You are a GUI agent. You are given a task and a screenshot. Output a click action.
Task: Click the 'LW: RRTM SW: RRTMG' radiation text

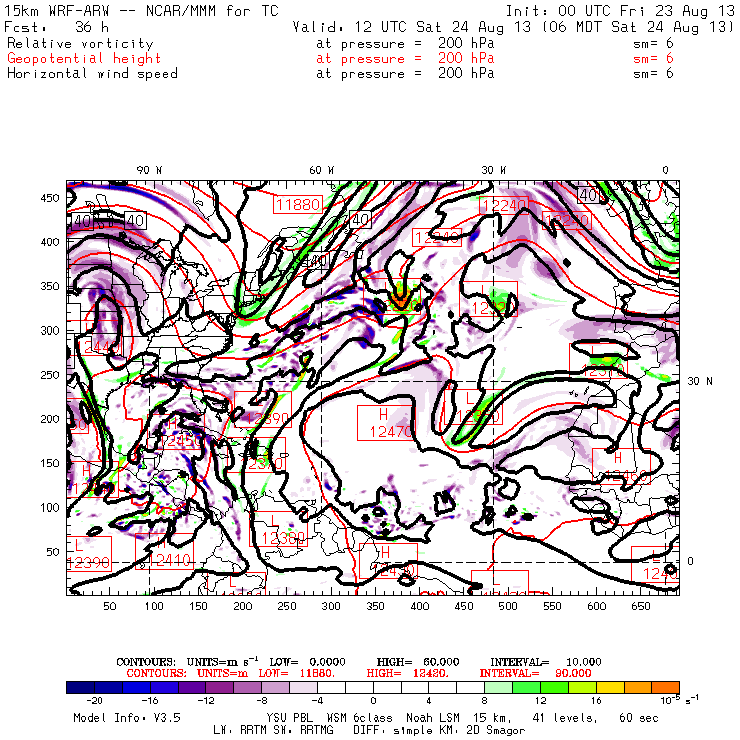click(x=273, y=731)
